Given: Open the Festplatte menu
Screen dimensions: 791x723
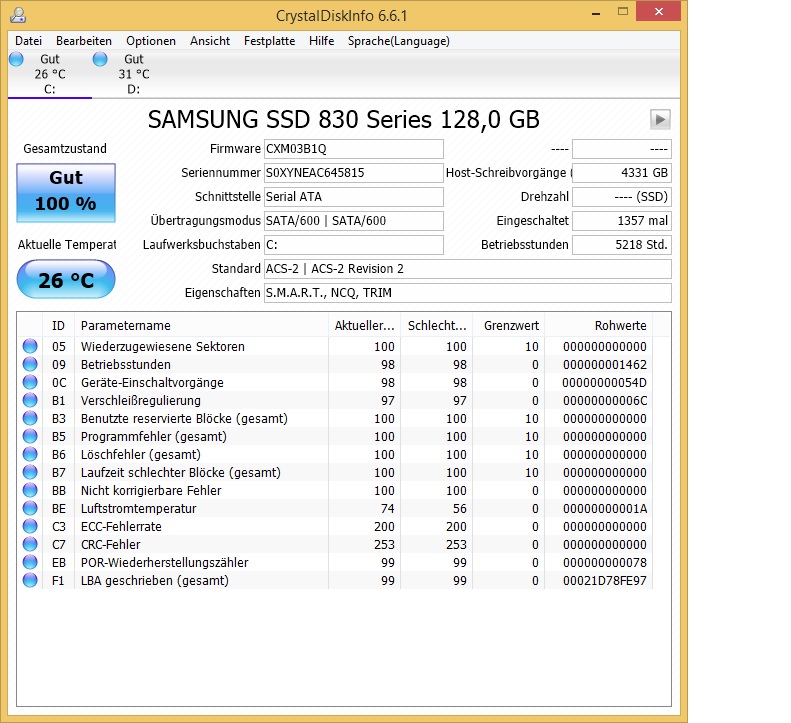Looking at the screenshot, I should (269, 41).
